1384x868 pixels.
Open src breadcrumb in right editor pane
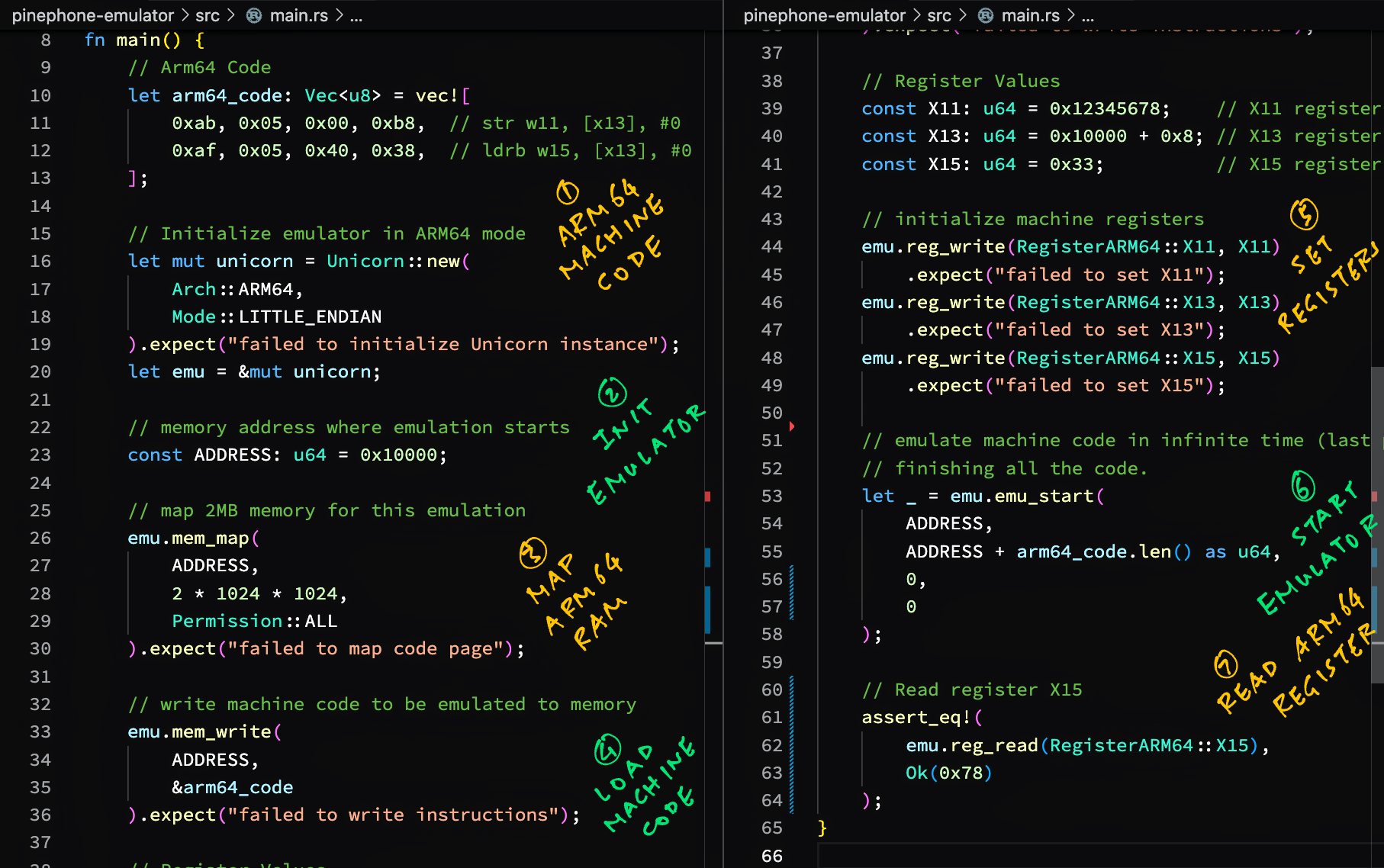coord(939,15)
